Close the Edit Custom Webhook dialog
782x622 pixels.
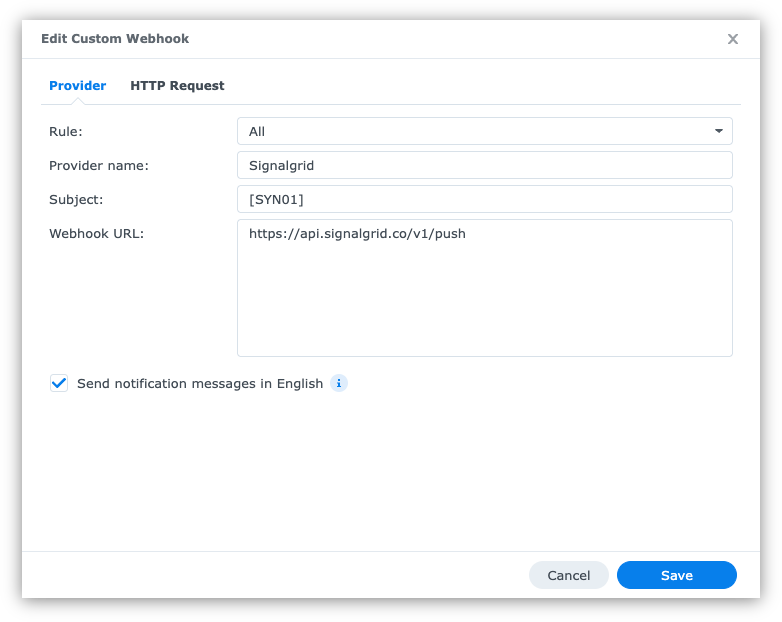pos(732,39)
